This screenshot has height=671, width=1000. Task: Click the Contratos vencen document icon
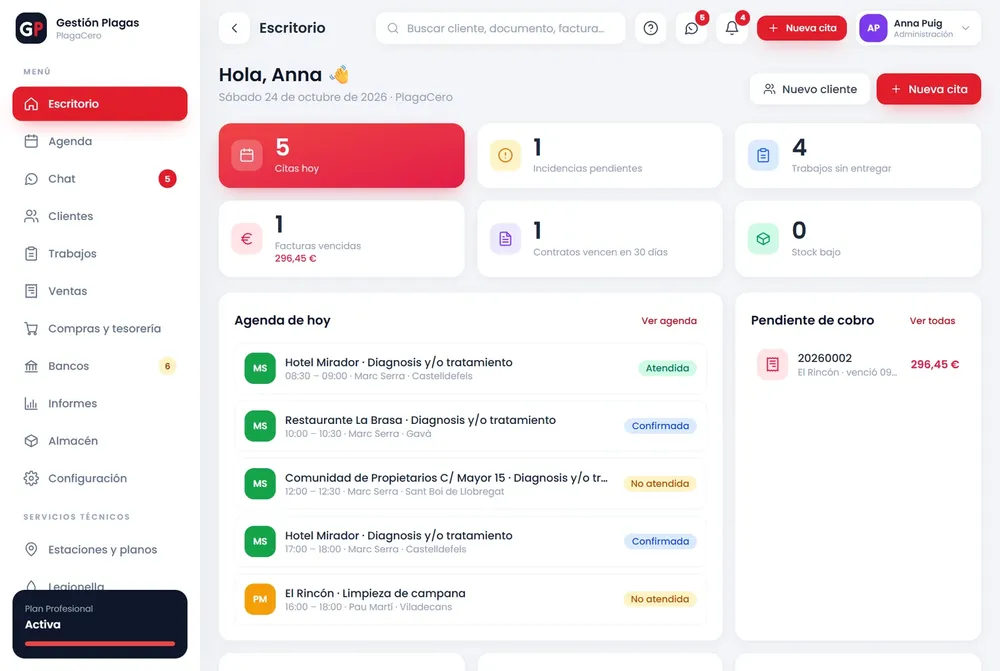(505, 239)
